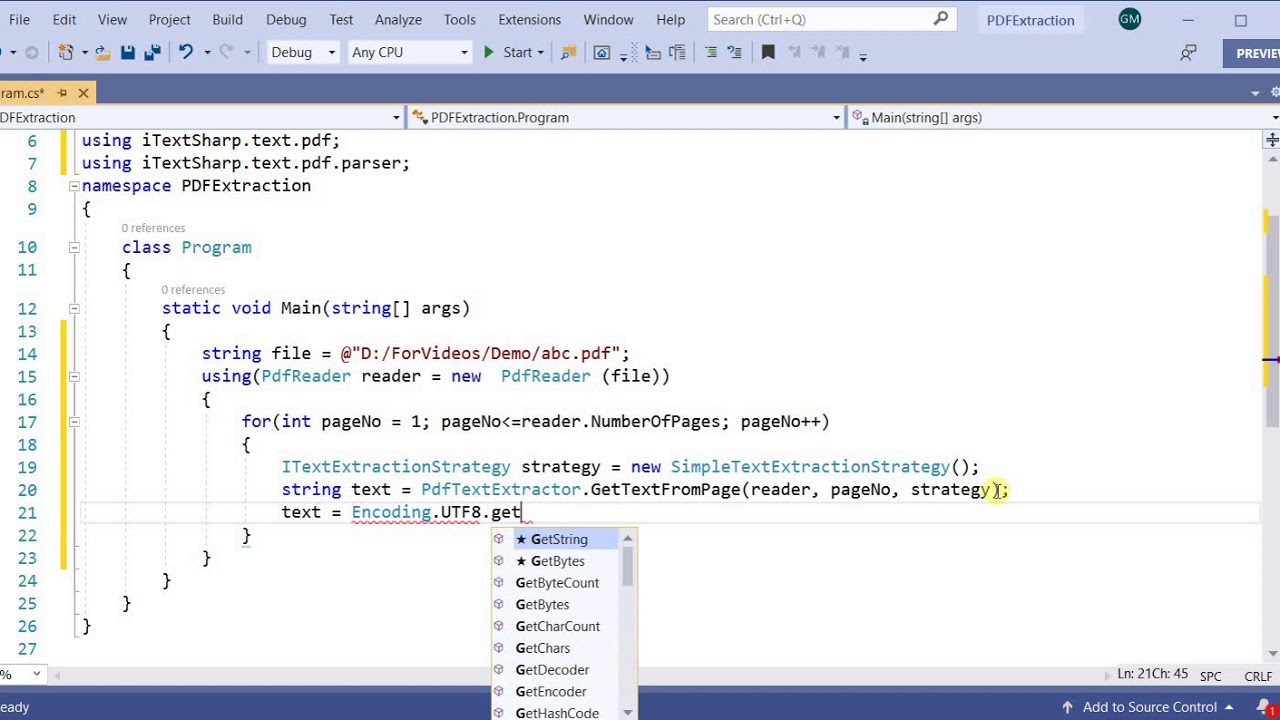Open the Extensions menu
This screenshot has width=1280, height=720.
pyautogui.click(x=529, y=19)
